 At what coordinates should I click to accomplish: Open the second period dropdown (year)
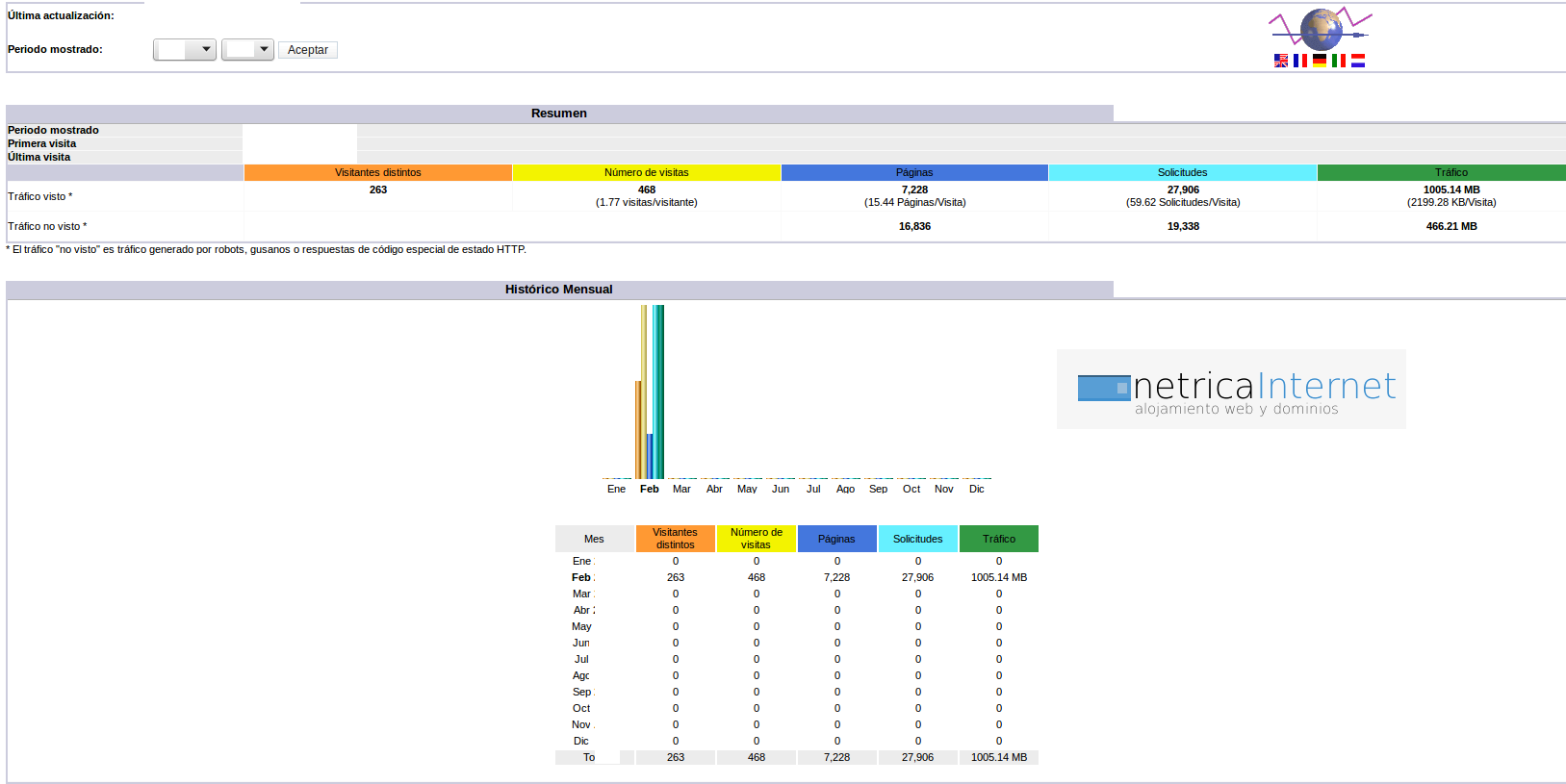[x=247, y=50]
